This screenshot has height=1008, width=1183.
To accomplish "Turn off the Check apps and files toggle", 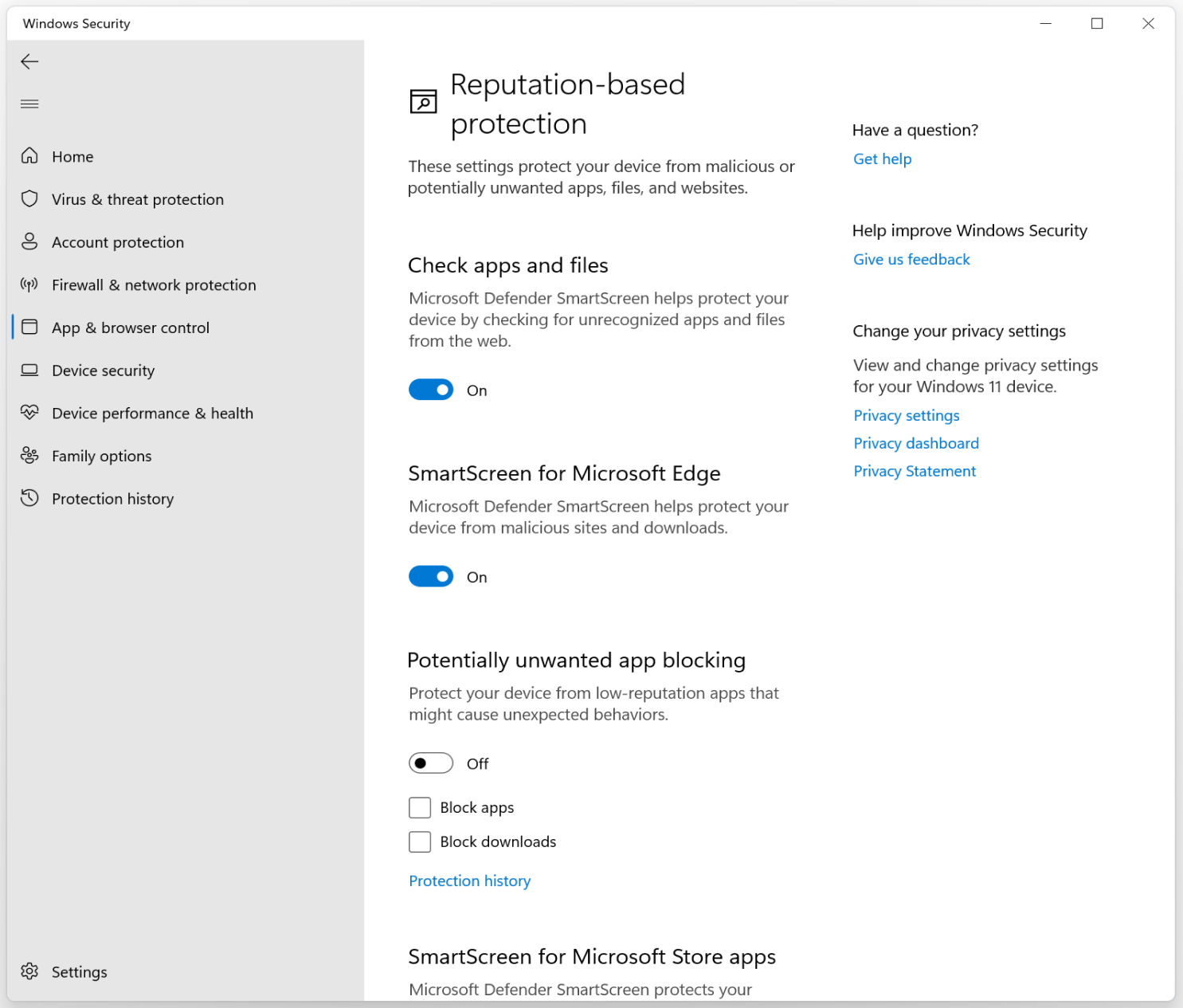I will point(431,390).
